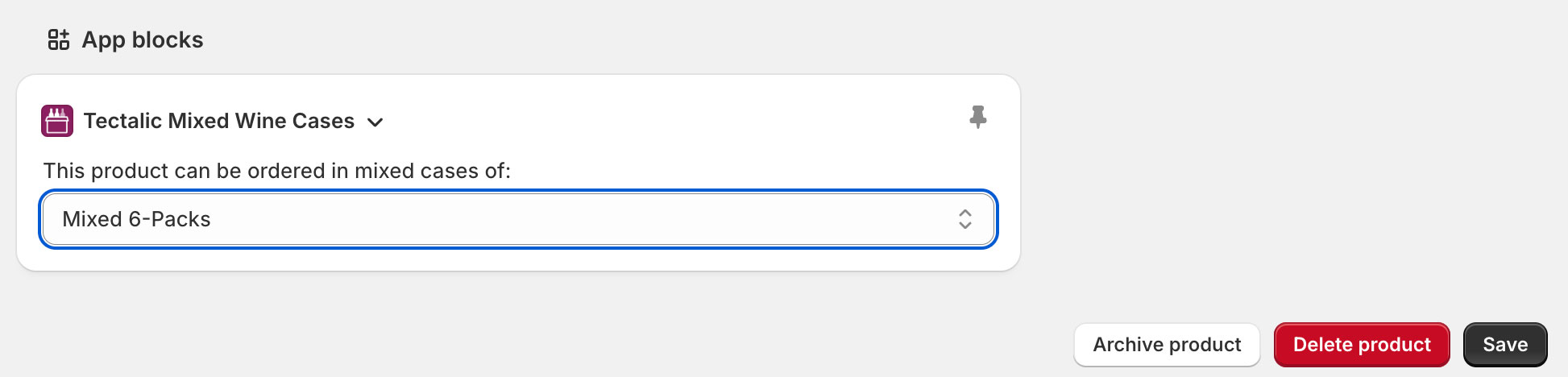Click the Tectalic Mixed Wine Cases title text
1568x377 pixels.
219,121
